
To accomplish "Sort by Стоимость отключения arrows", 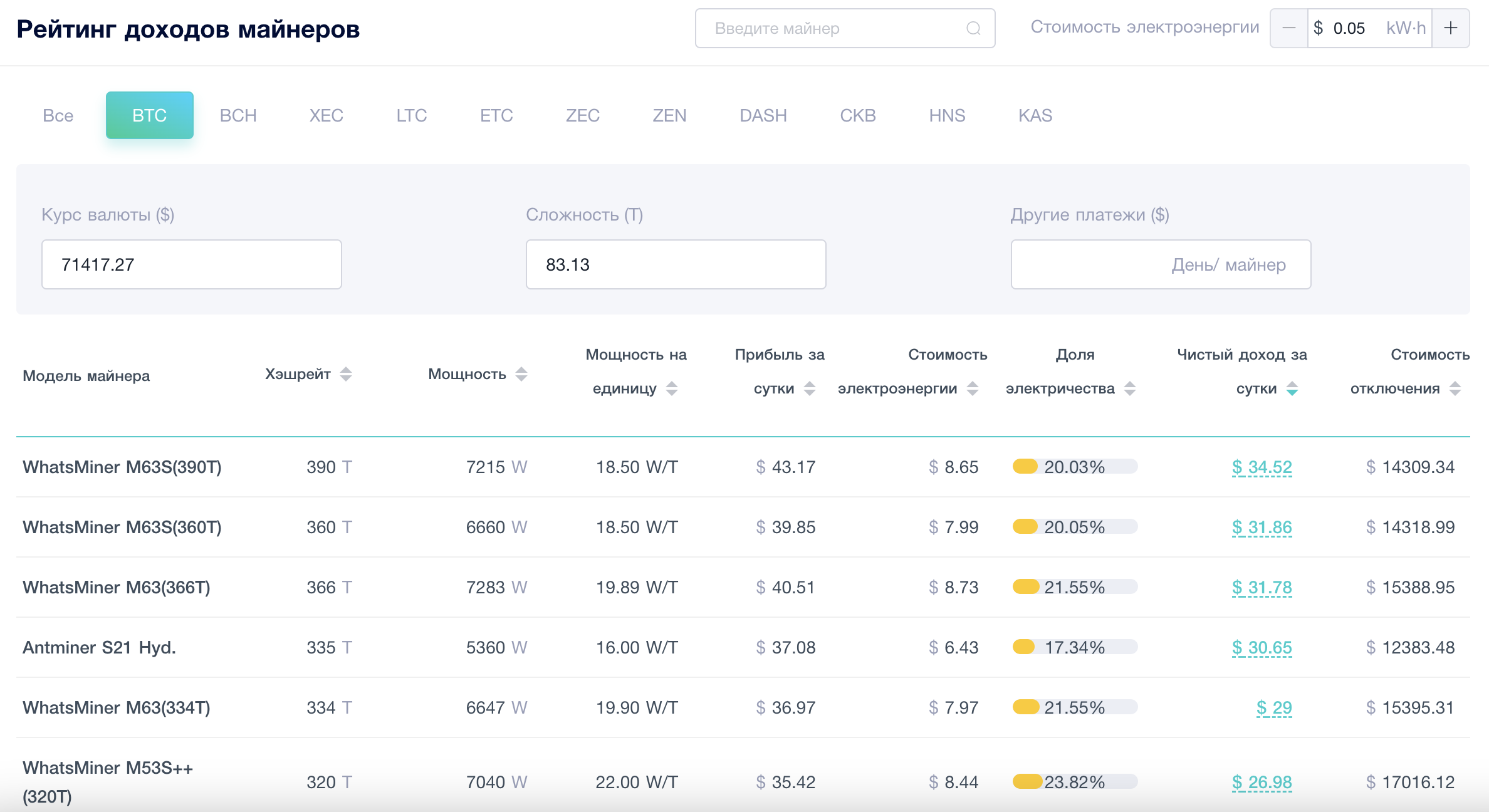I will [x=1455, y=388].
